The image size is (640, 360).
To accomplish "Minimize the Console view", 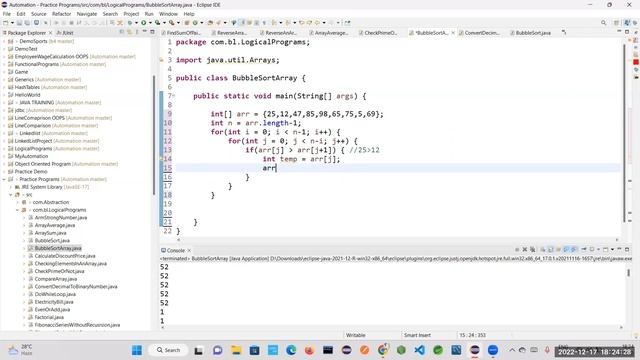I will point(619,249).
